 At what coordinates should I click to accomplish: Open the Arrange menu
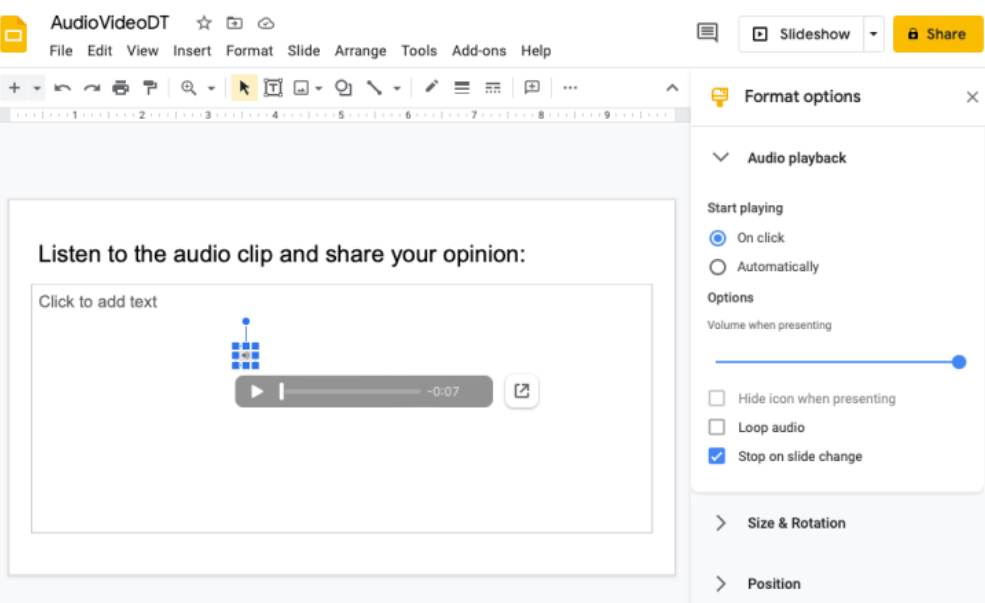pyautogui.click(x=360, y=51)
